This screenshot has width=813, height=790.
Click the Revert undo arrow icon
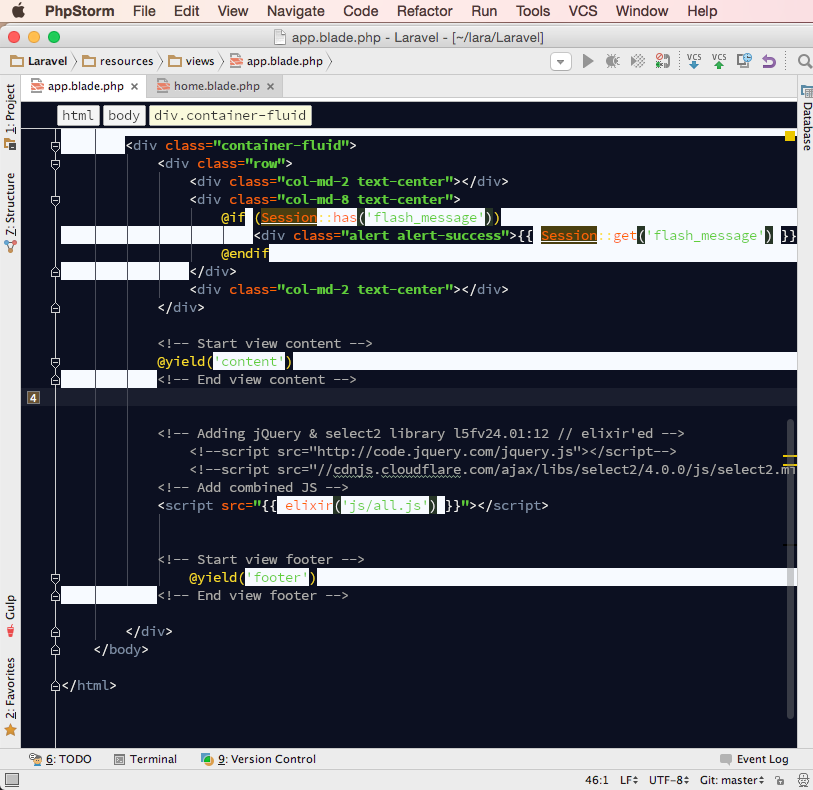(769, 61)
